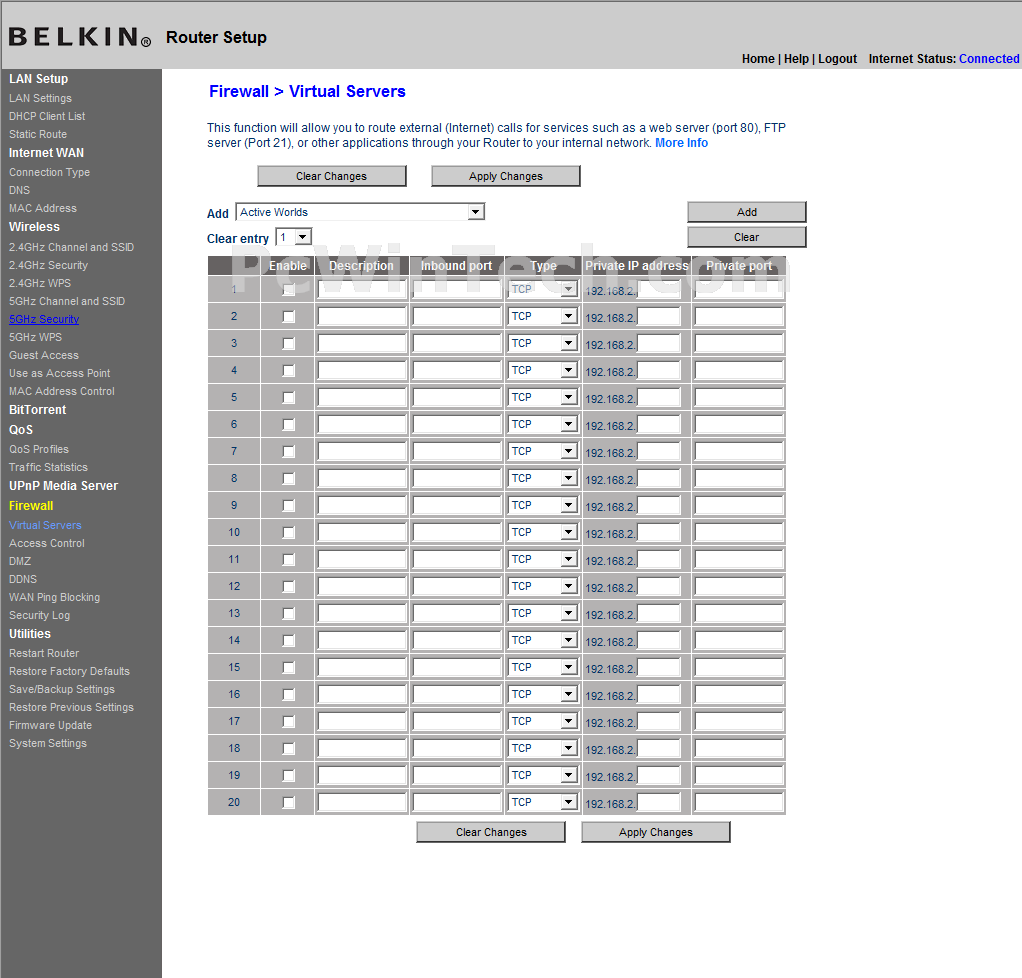Open LAN Settings in the sidebar
The height and width of the screenshot is (978, 1022).
coord(40,98)
